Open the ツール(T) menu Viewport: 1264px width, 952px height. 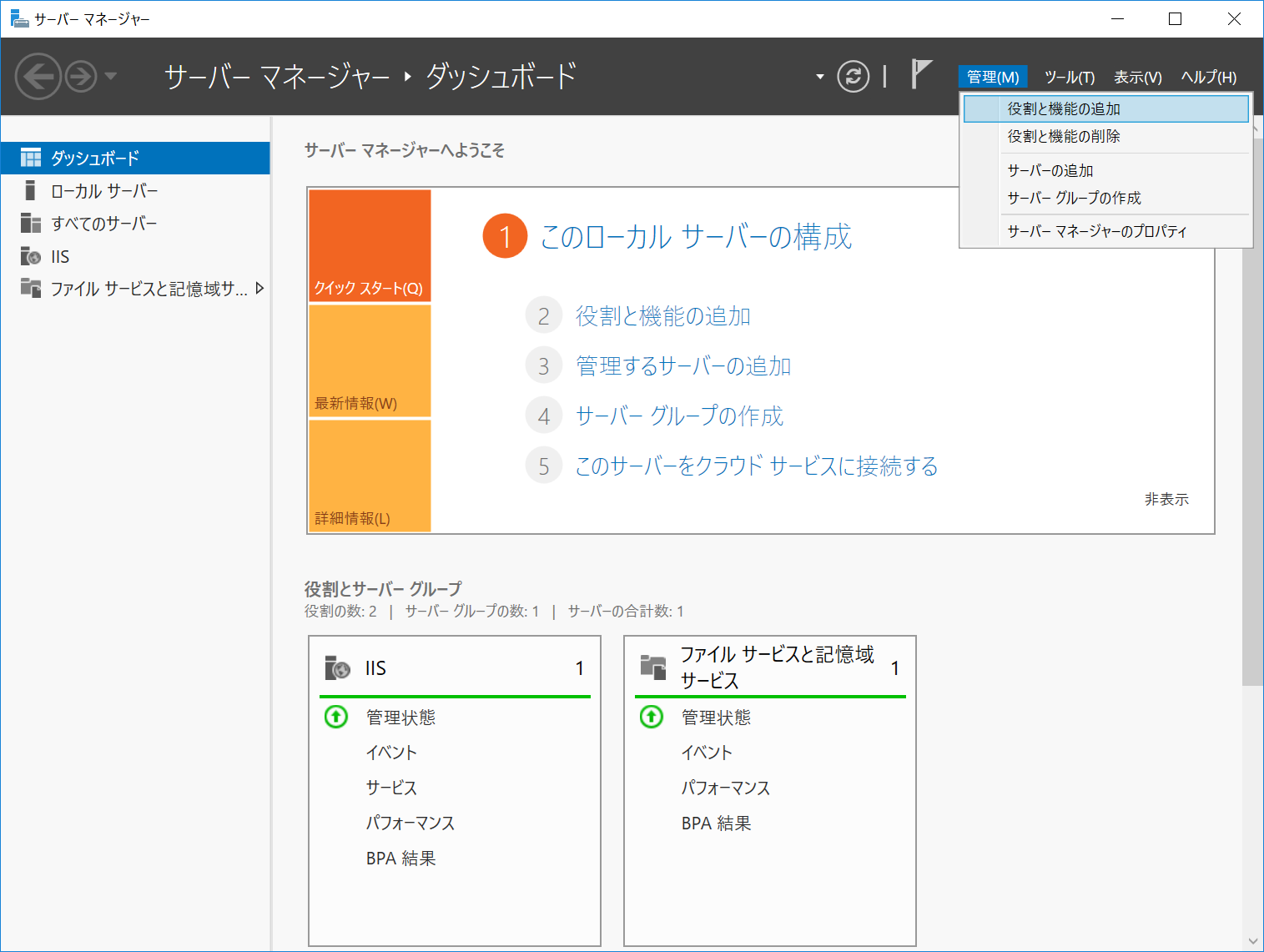(x=1069, y=77)
